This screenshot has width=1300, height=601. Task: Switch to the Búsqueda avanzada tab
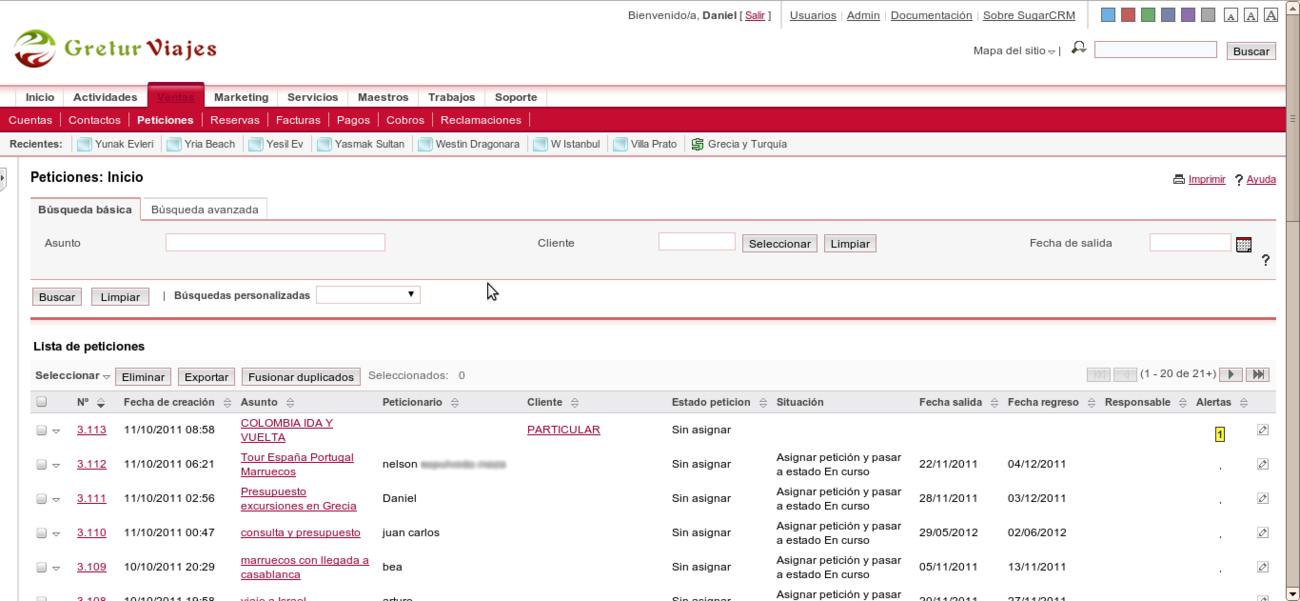click(204, 210)
